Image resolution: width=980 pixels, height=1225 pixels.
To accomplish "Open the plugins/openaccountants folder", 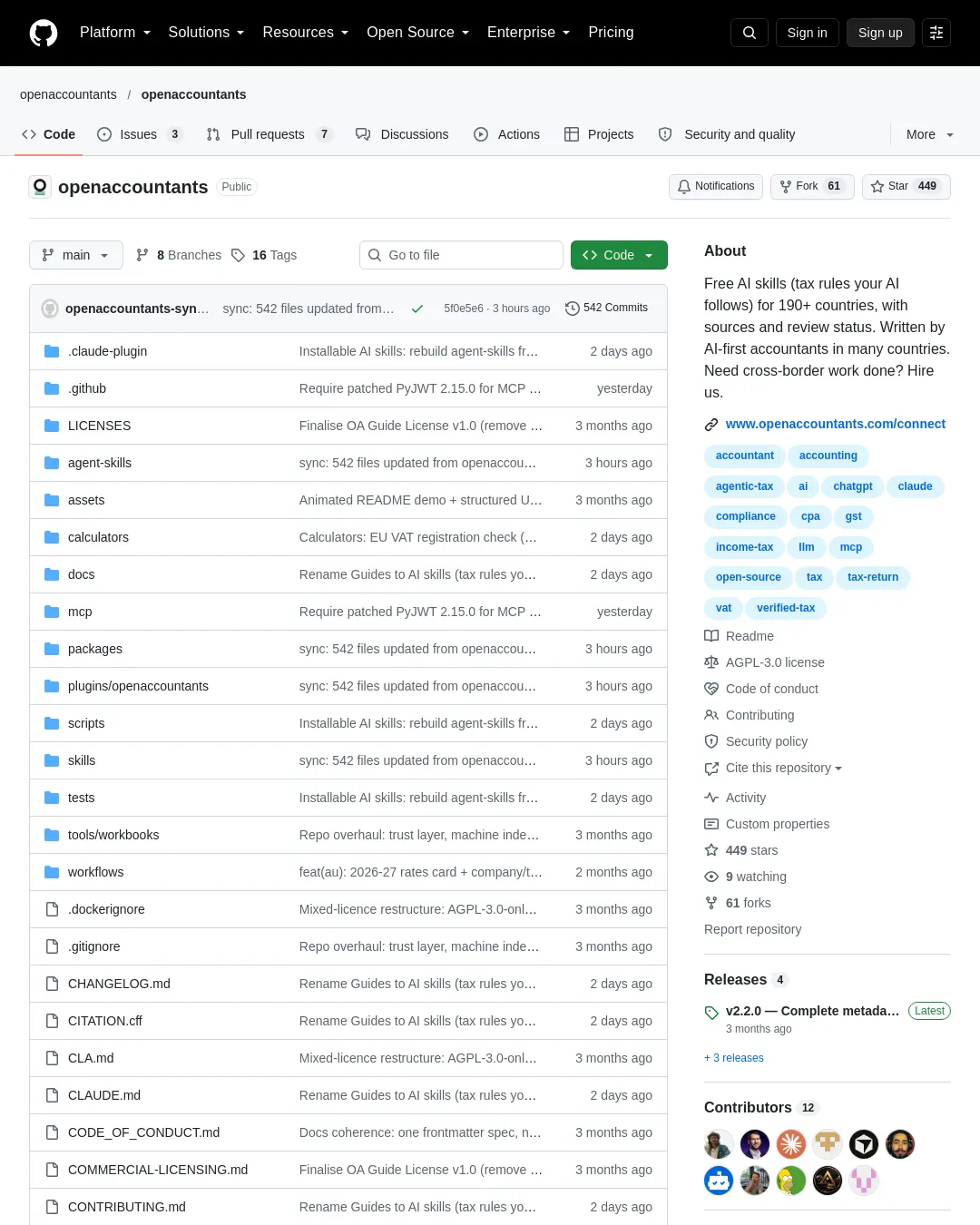I will point(138,686).
